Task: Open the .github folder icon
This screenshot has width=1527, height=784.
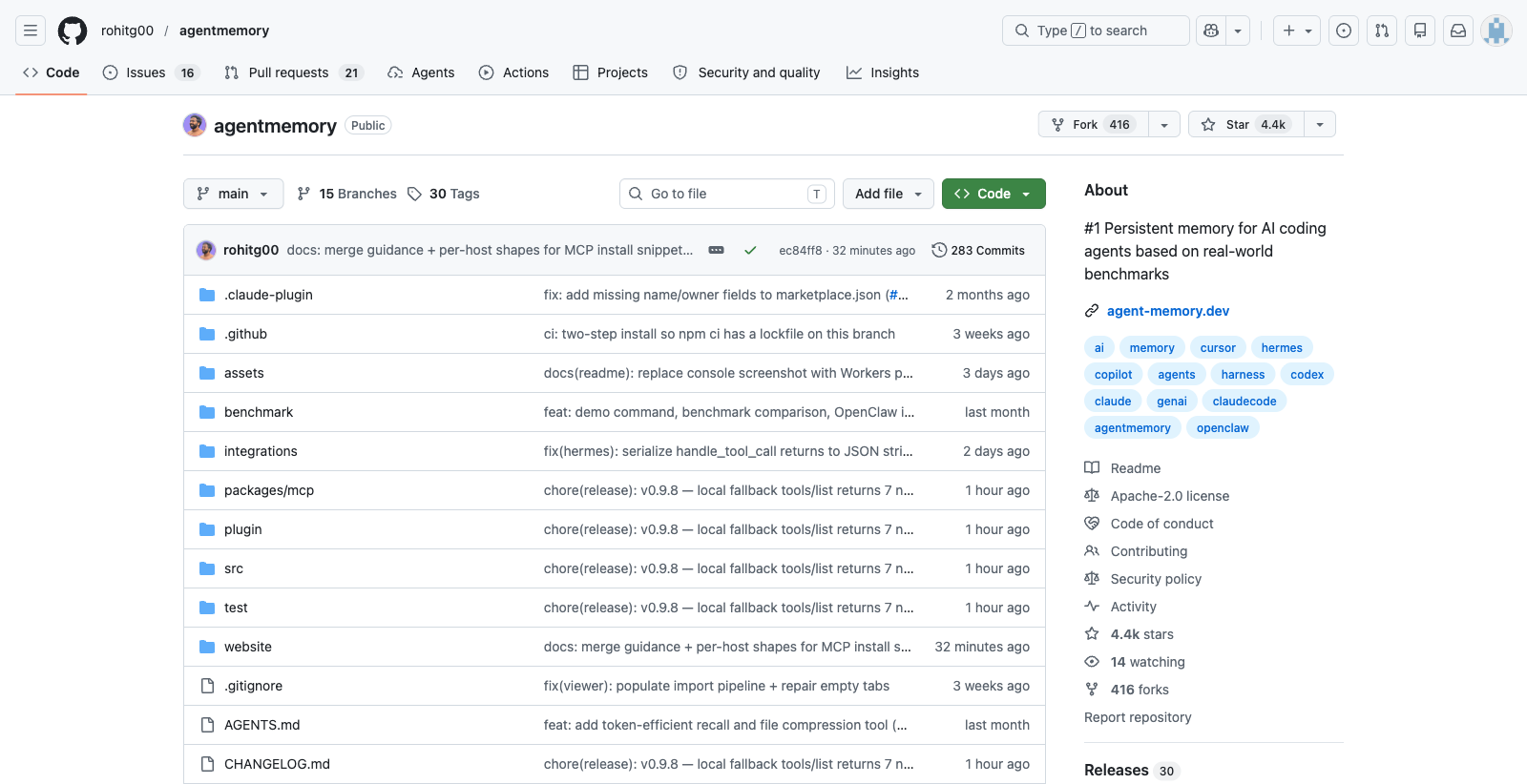Action: [x=207, y=334]
